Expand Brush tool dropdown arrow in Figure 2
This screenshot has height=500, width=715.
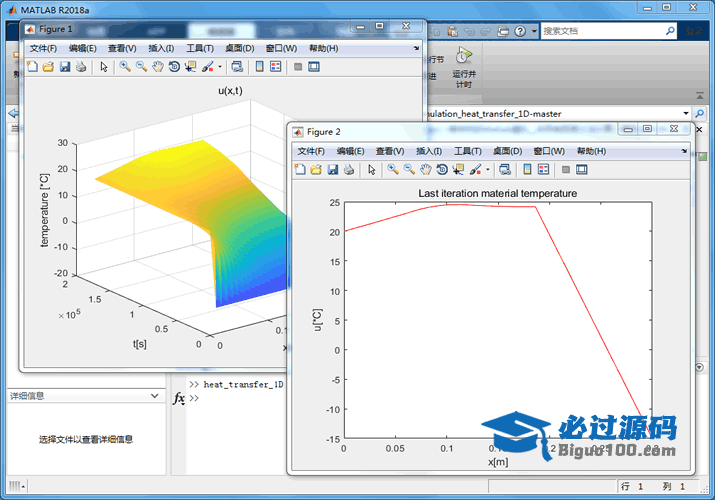click(487, 170)
